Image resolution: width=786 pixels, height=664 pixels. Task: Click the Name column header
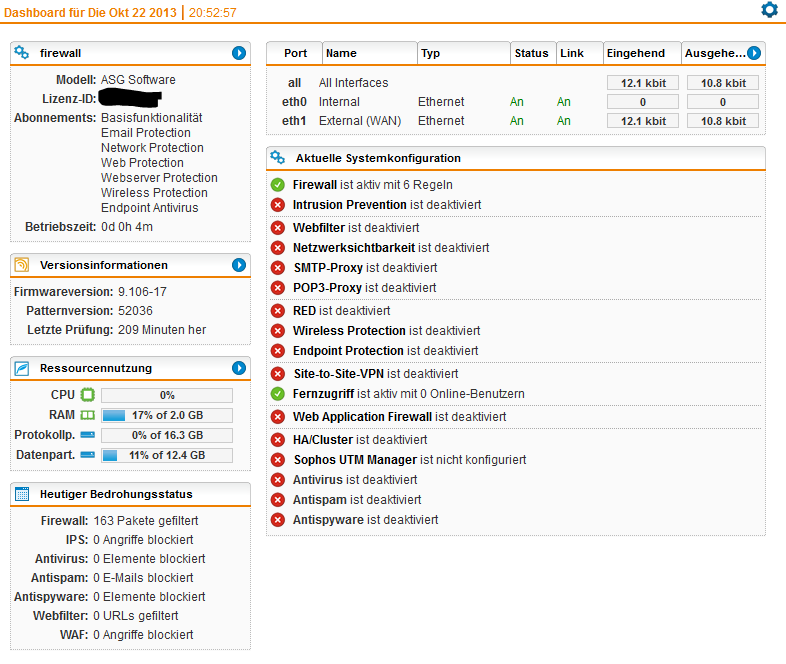point(368,53)
